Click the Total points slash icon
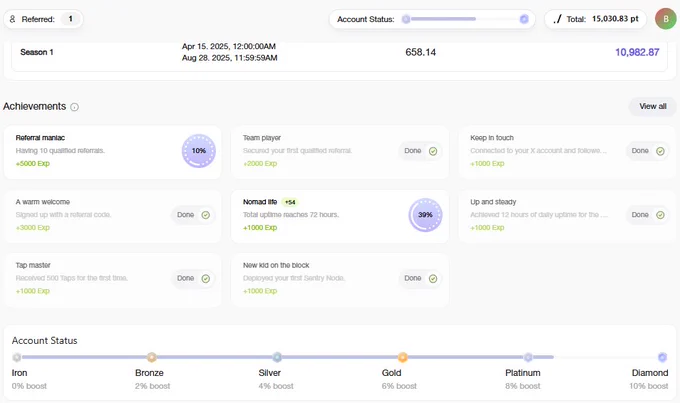The height and width of the screenshot is (403, 680). pyautogui.click(x=557, y=19)
